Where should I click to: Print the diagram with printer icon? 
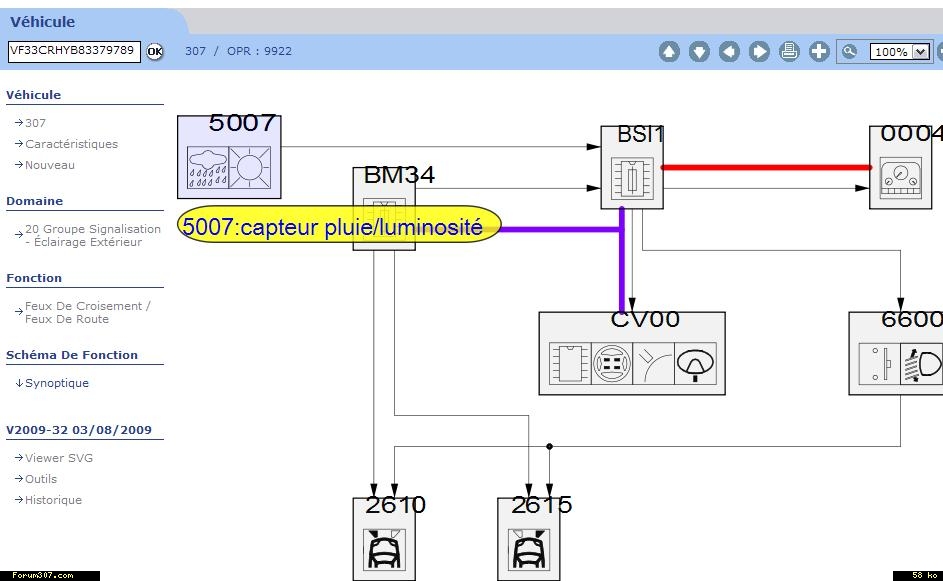tap(789, 52)
